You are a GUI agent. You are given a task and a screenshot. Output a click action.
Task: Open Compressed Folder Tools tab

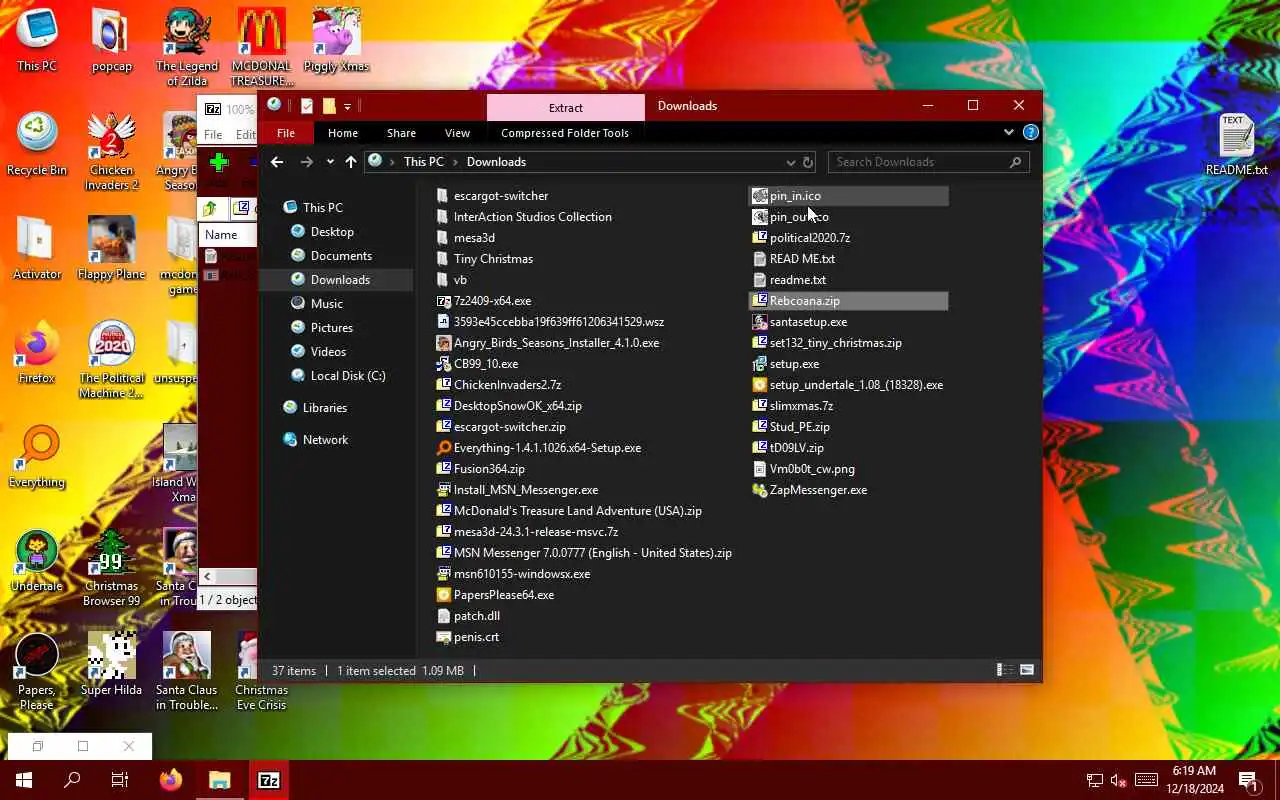[x=565, y=133]
